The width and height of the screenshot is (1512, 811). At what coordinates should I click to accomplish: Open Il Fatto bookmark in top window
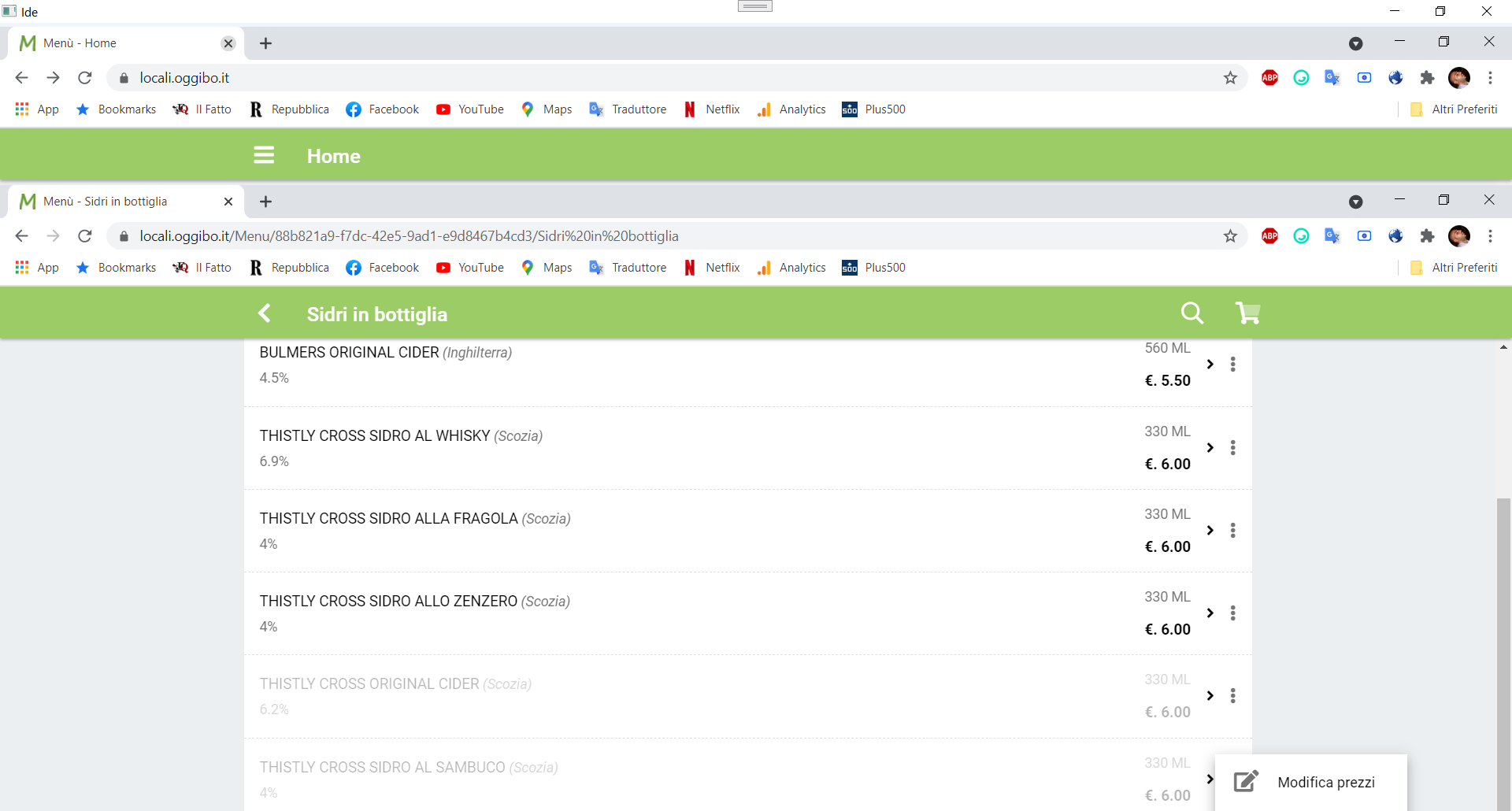click(202, 109)
